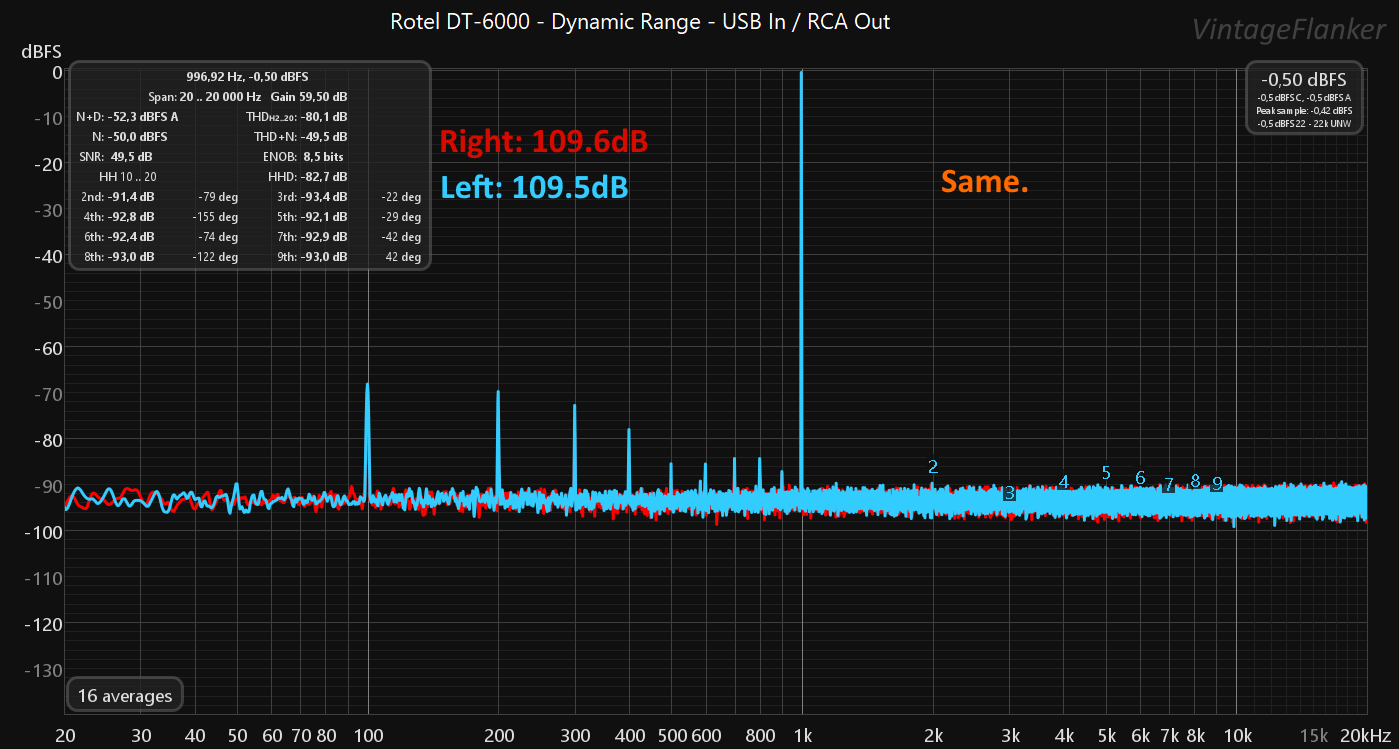
Task: Click harmonic marker 6 on the graph
Action: [1140, 478]
